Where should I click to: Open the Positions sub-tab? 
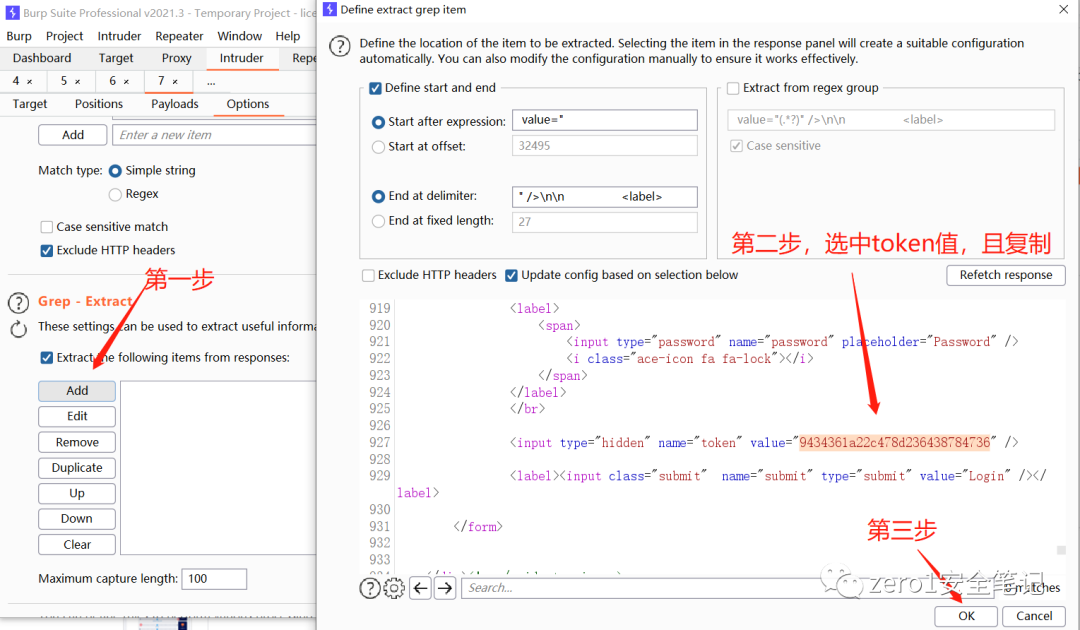(98, 104)
